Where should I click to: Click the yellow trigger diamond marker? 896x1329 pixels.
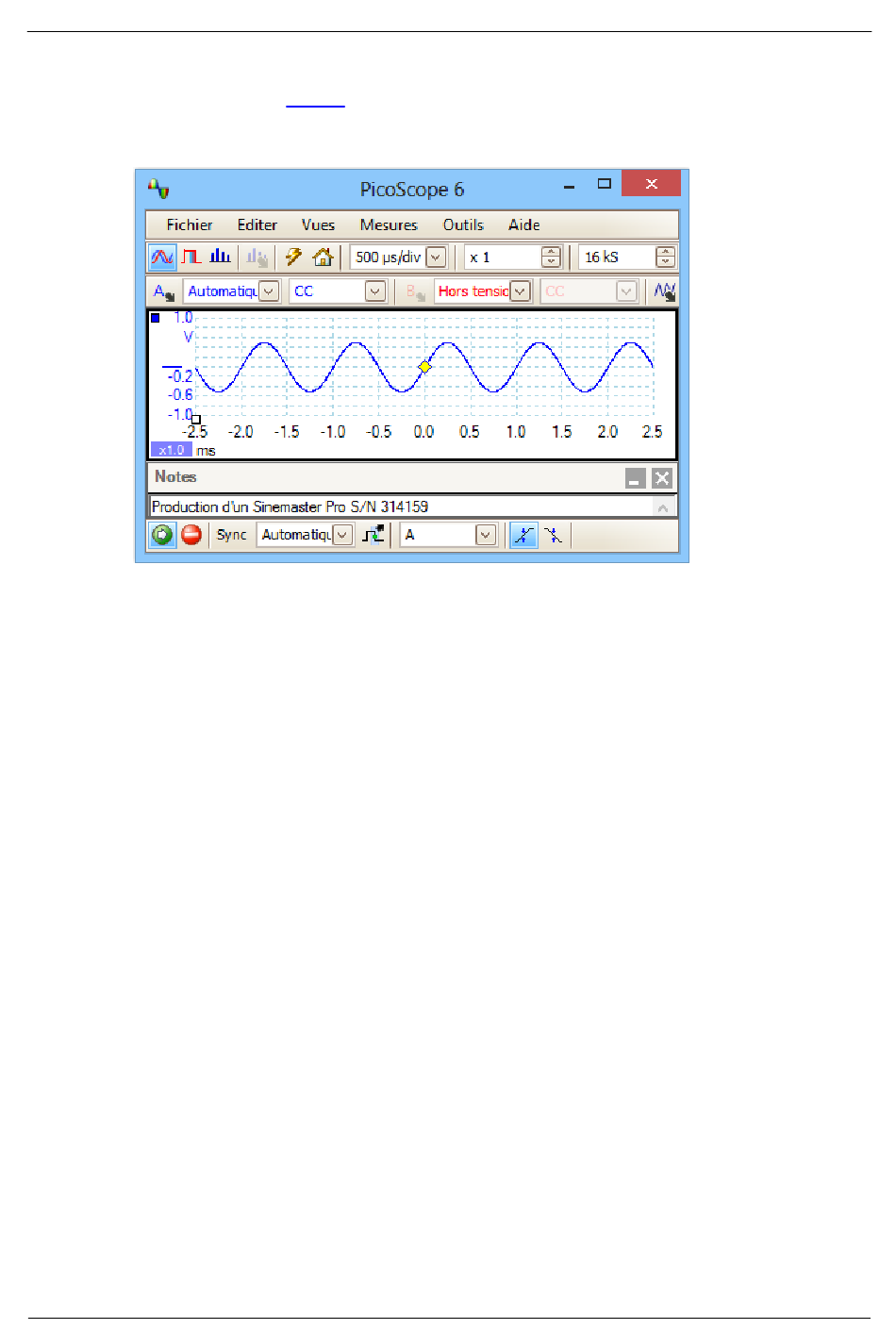424,367
